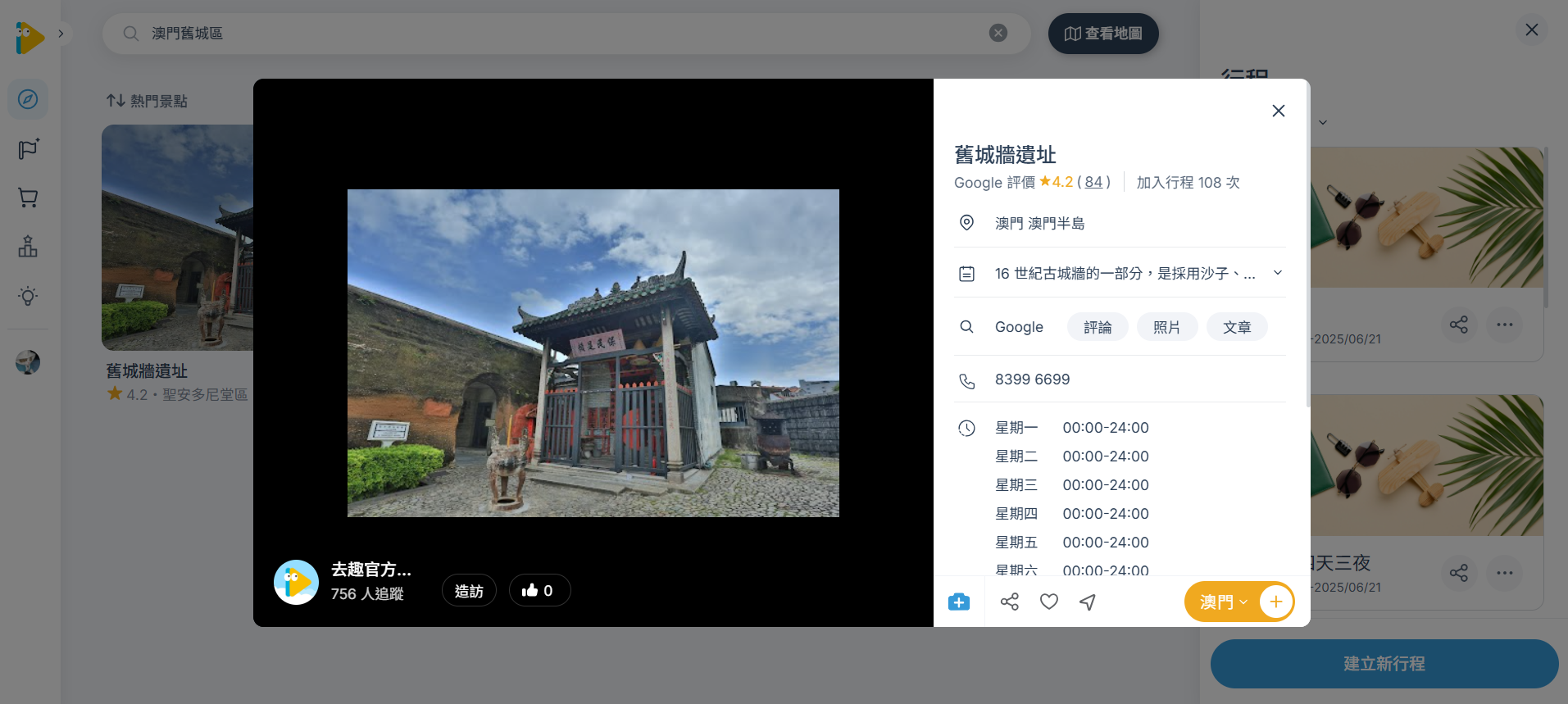The width and height of the screenshot is (1568, 704).
Task: Expand the itinerary panel dropdown chevron
Action: click(1322, 123)
